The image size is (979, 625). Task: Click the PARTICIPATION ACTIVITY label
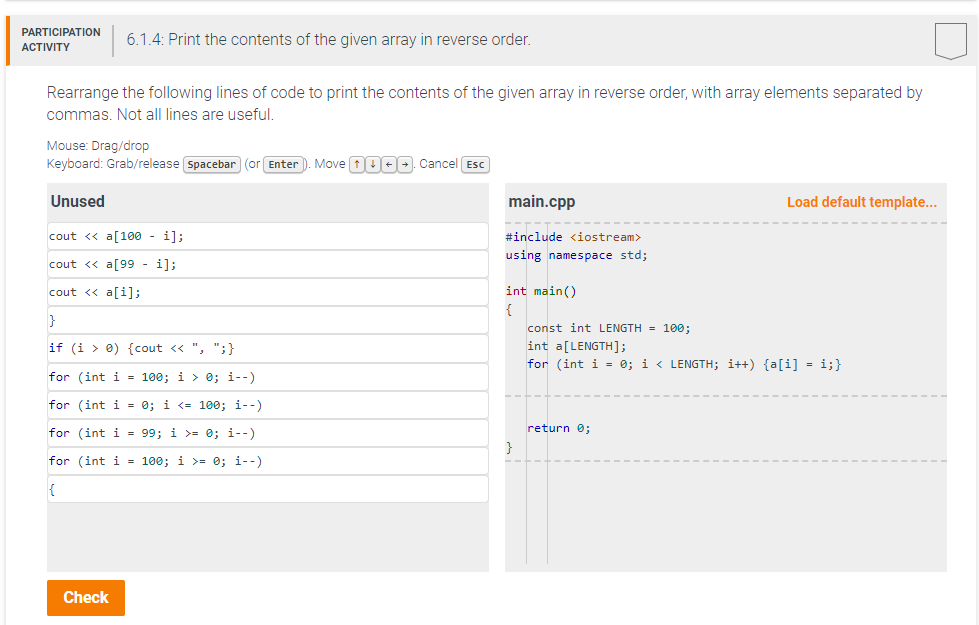[61, 39]
